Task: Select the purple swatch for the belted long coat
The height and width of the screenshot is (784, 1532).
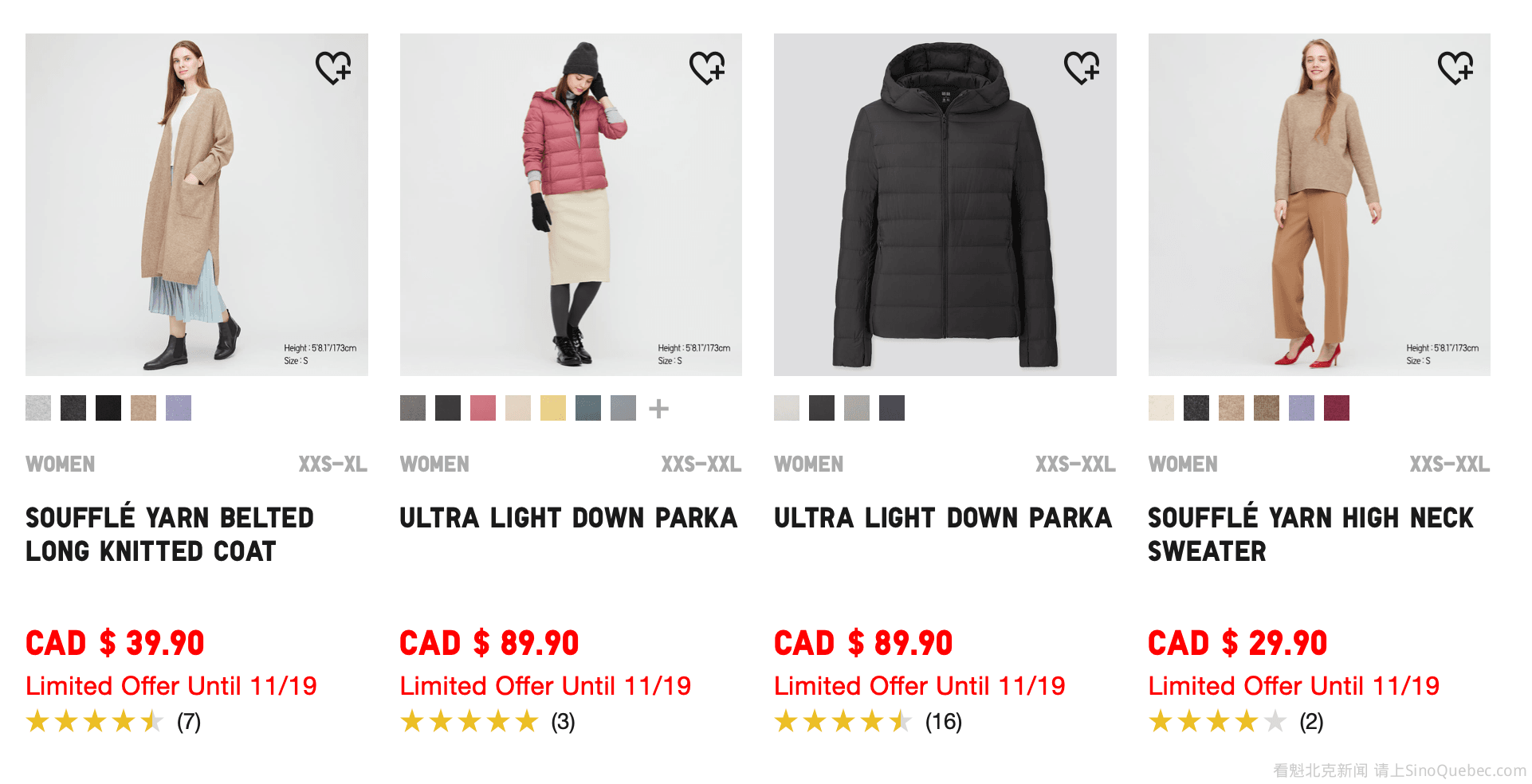Action: click(x=179, y=408)
